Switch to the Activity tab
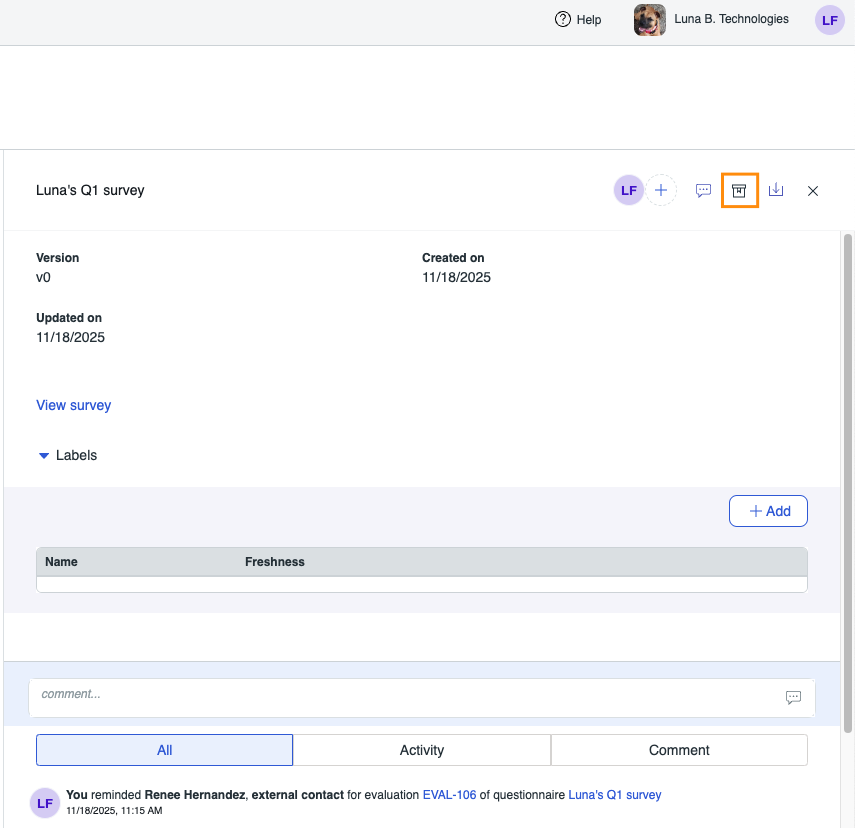This screenshot has height=828, width=855. 422,750
